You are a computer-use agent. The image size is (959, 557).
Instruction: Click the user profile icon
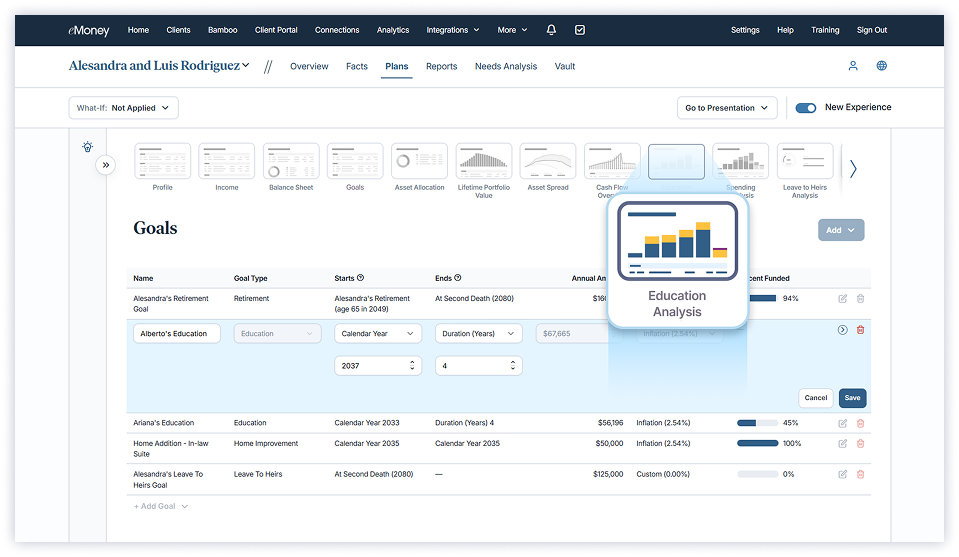[853, 66]
